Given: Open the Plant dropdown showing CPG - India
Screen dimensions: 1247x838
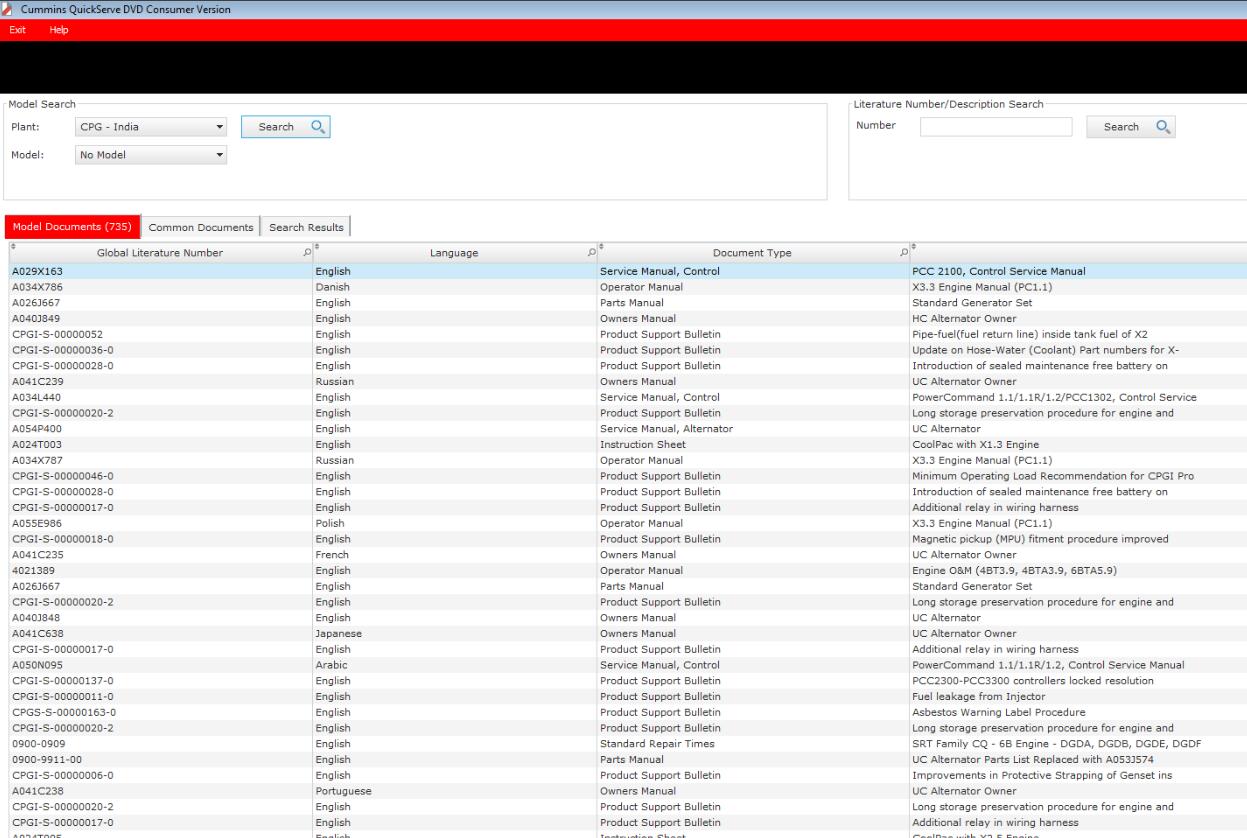Looking at the screenshot, I should [x=151, y=127].
